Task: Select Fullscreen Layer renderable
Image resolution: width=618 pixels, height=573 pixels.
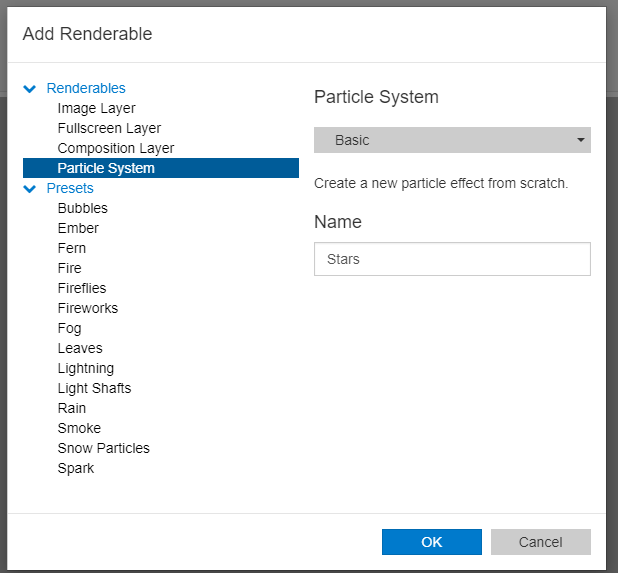Action: (x=109, y=128)
